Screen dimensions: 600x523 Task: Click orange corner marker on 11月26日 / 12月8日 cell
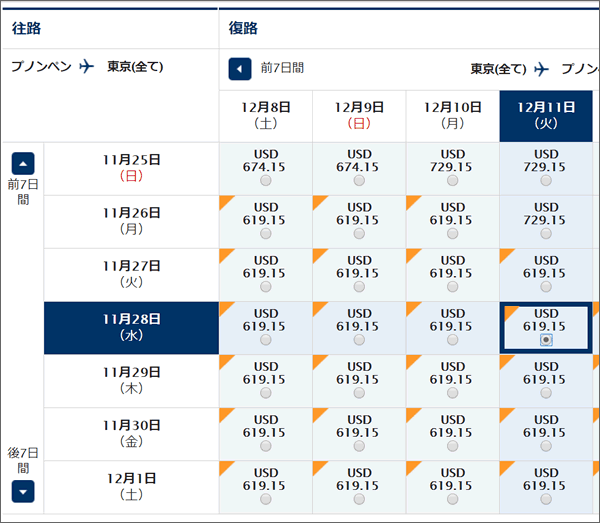coord(225,201)
